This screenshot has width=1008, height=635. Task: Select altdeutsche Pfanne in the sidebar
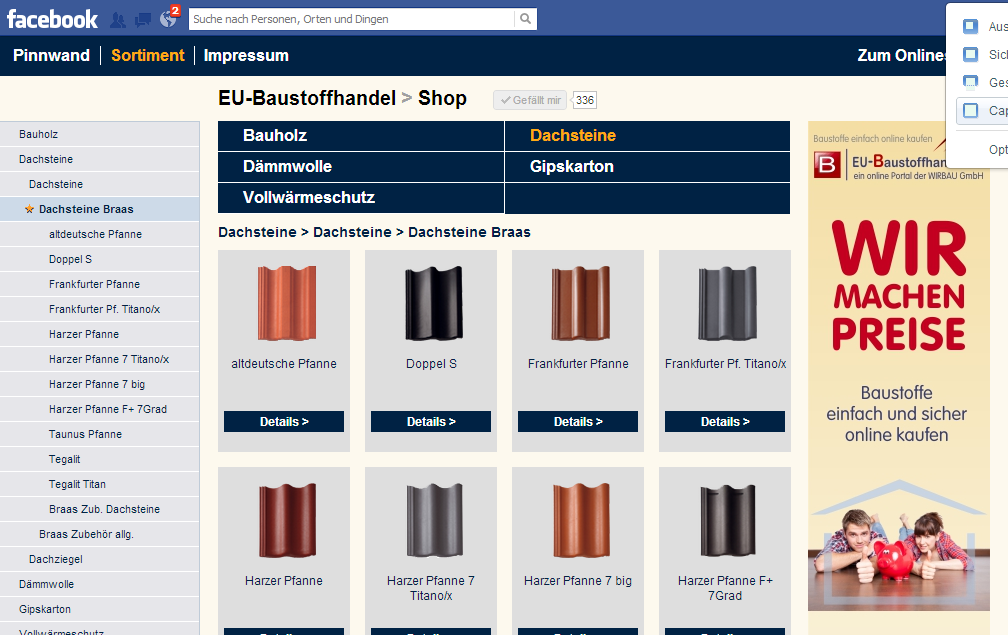(x=100, y=235)
